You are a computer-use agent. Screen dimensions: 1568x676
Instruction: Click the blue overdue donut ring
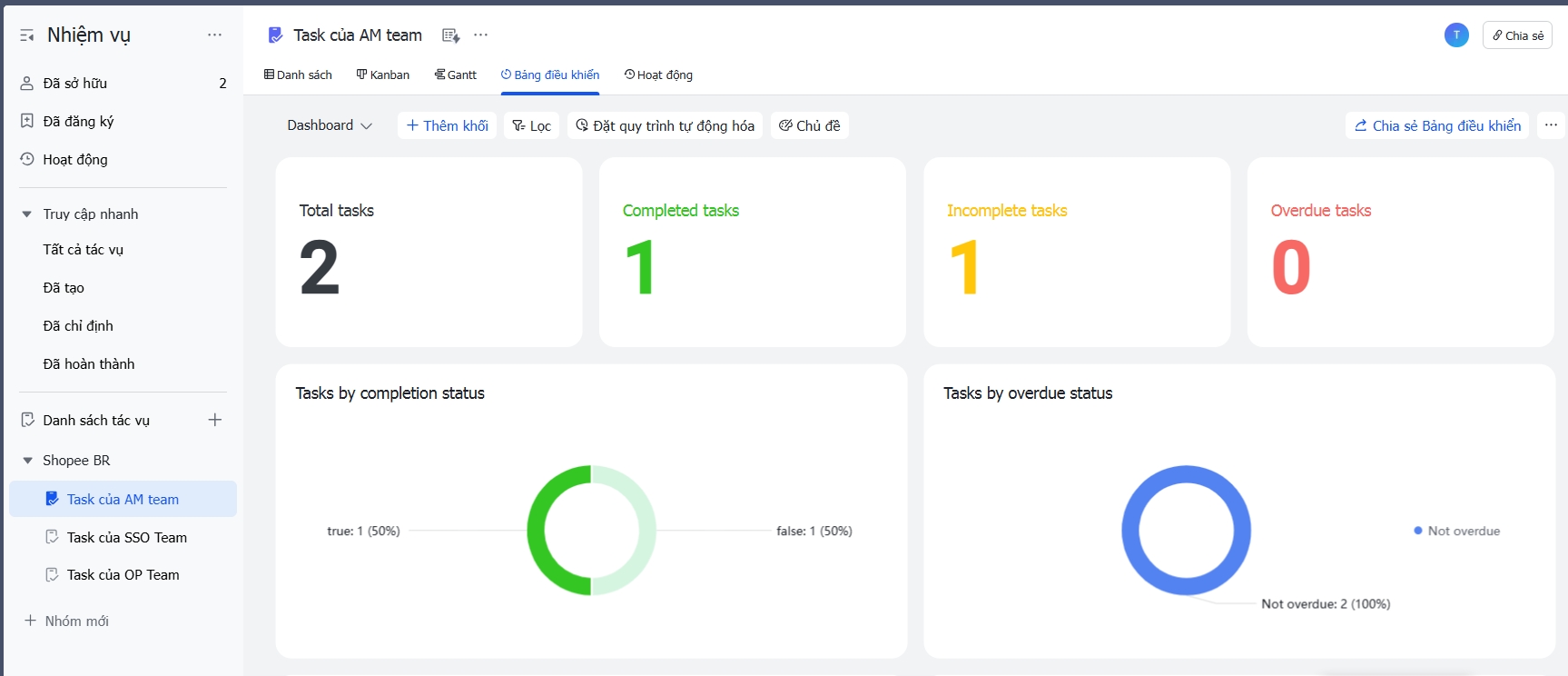point(1130,531)
